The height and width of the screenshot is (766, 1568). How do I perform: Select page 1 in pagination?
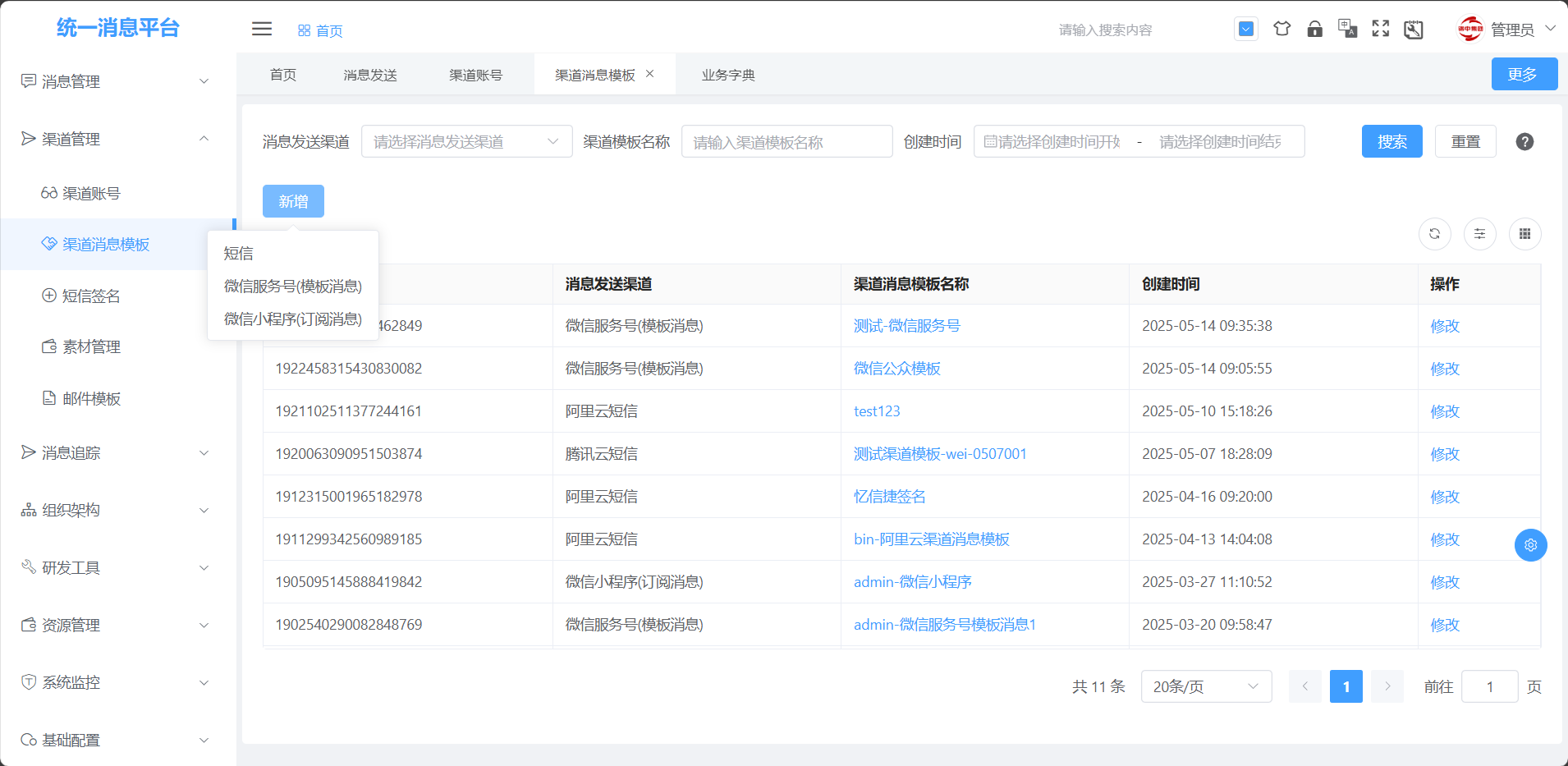[x=1346, y=686]
